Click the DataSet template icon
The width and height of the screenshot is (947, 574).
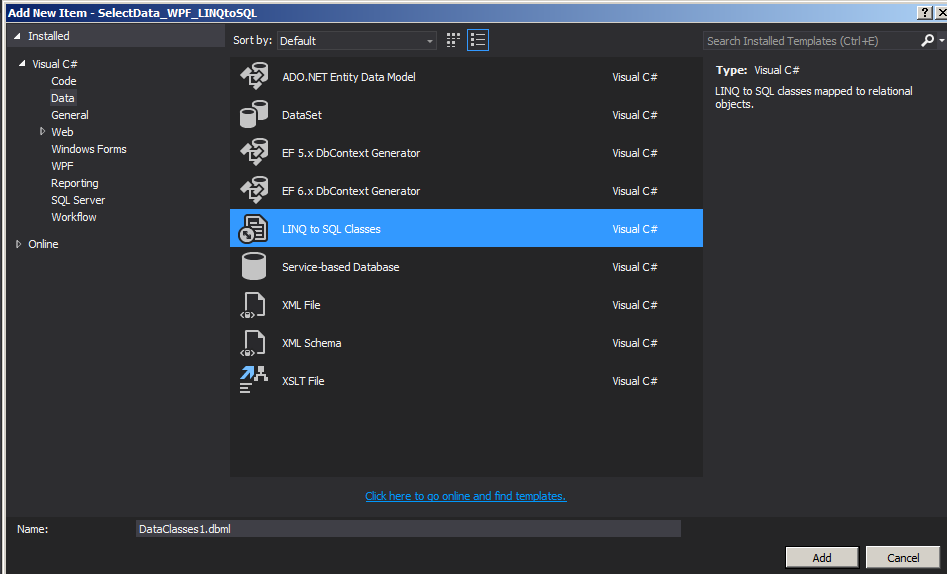coord(254,115)
